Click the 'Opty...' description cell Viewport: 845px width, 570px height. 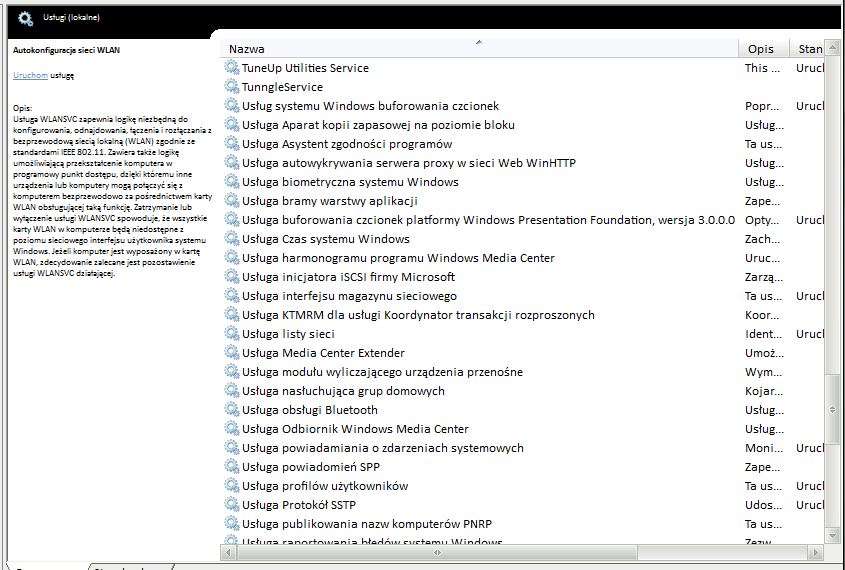pos(762,220)
